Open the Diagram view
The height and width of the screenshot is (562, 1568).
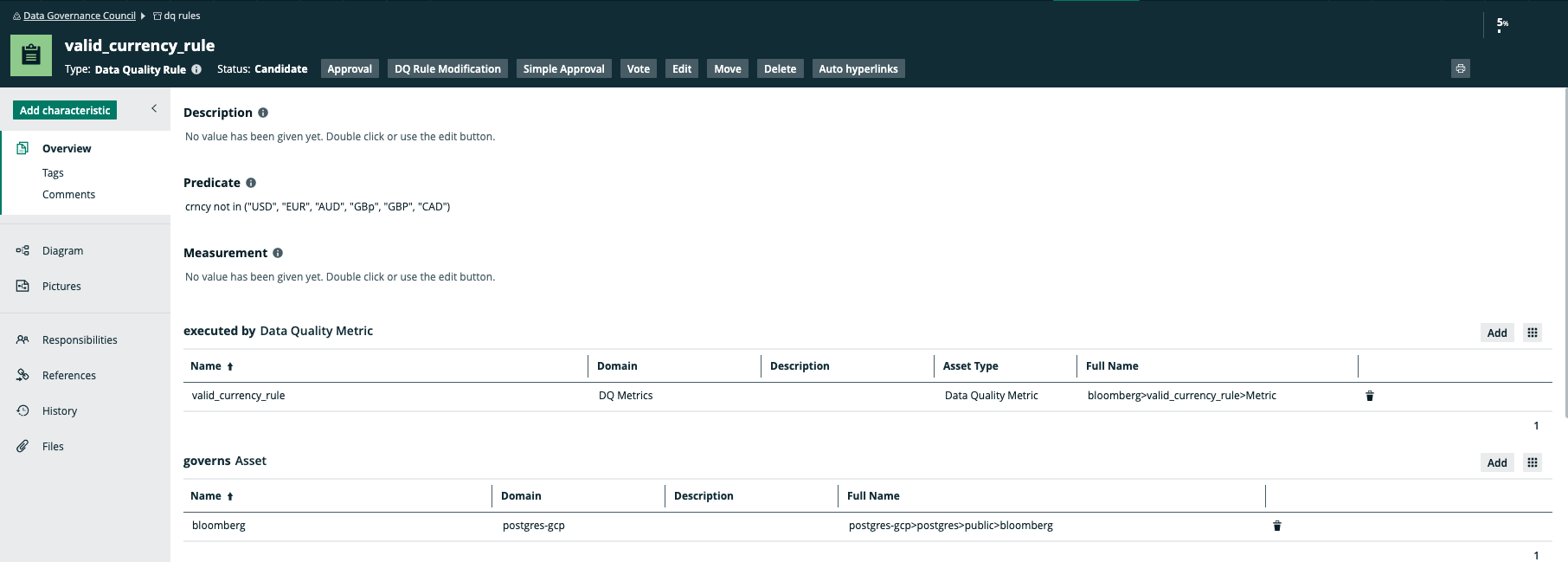tap(62, 250)
